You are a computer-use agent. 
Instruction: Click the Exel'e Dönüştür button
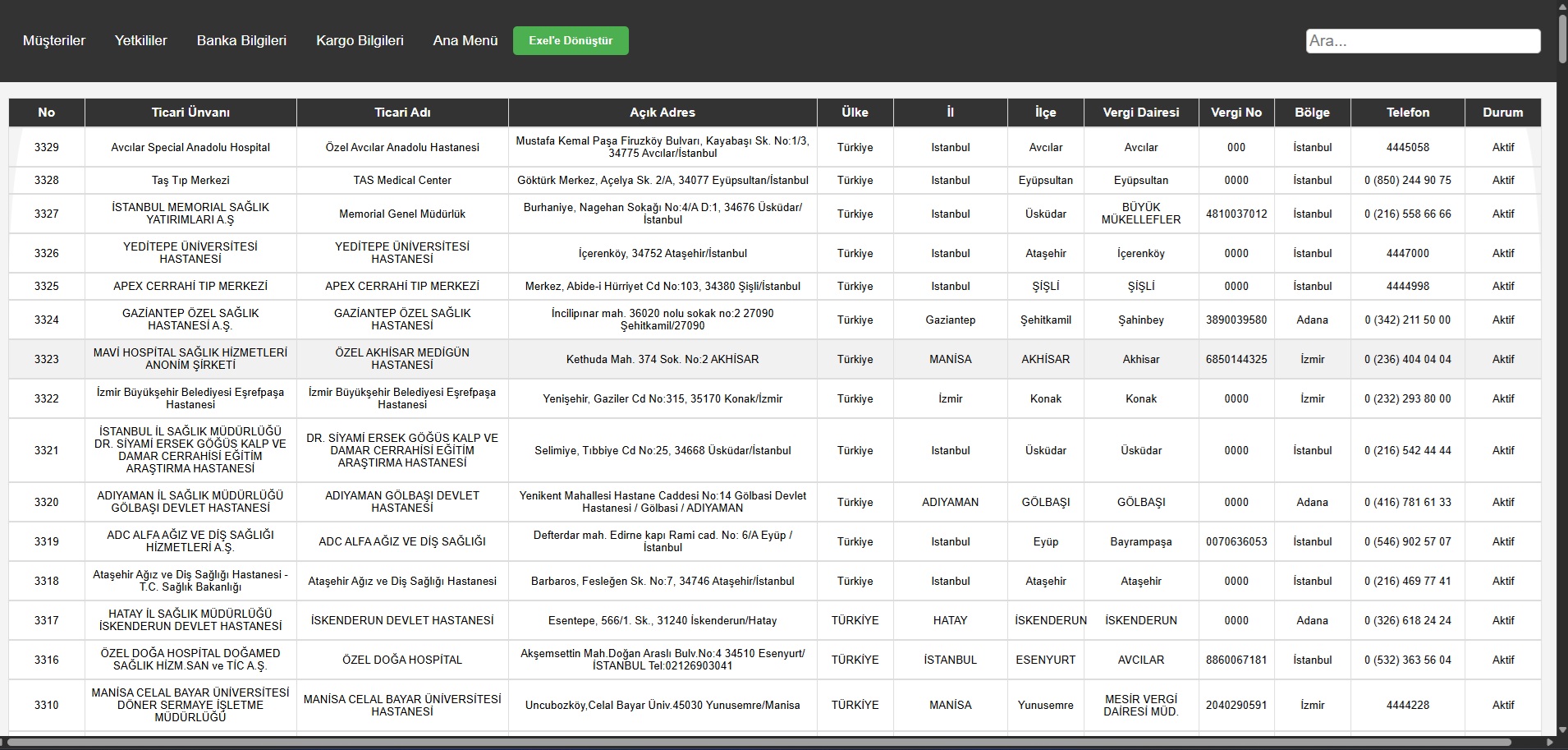point(571,40)
